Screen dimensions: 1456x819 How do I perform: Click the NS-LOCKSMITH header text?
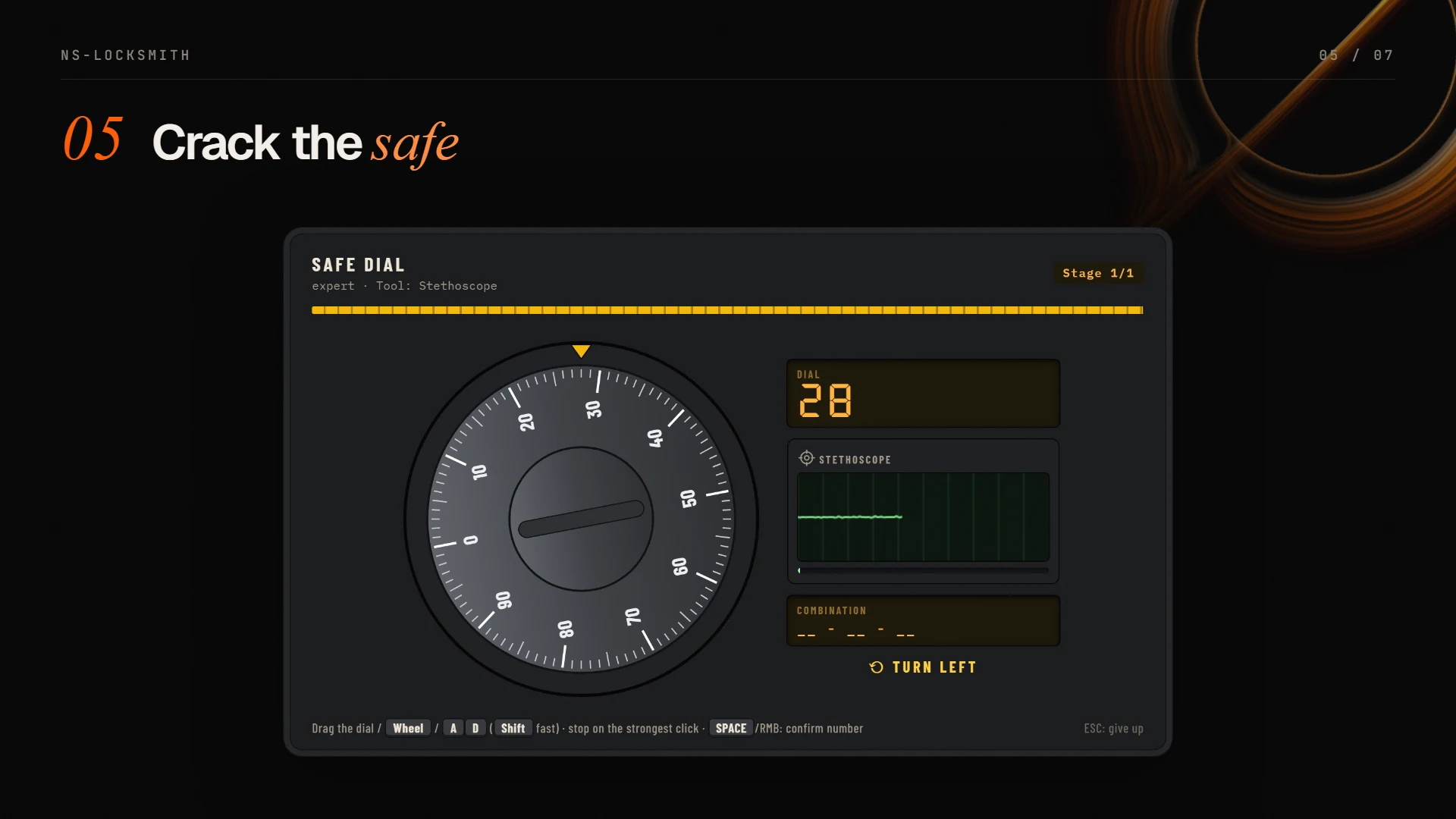point(125,55)
